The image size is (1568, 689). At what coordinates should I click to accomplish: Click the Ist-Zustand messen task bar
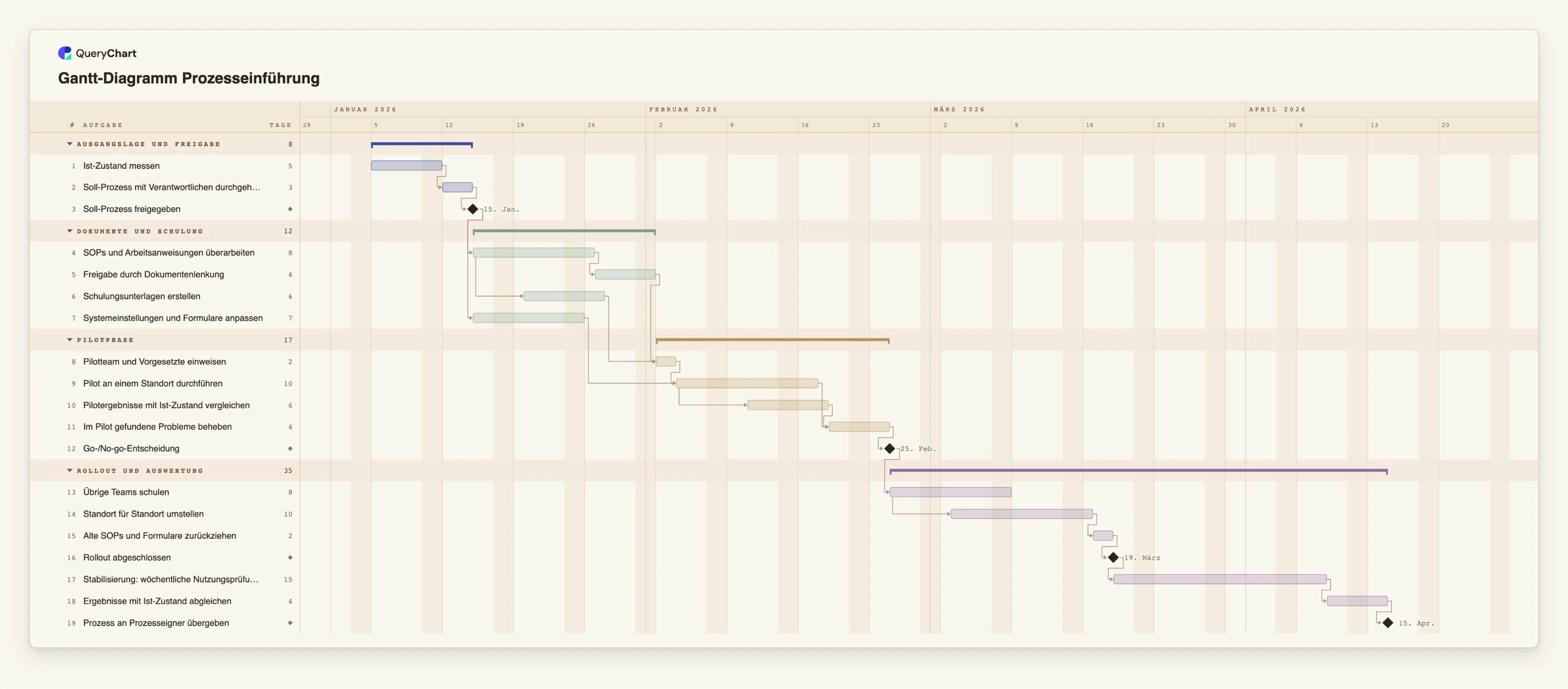click(407, 166)
